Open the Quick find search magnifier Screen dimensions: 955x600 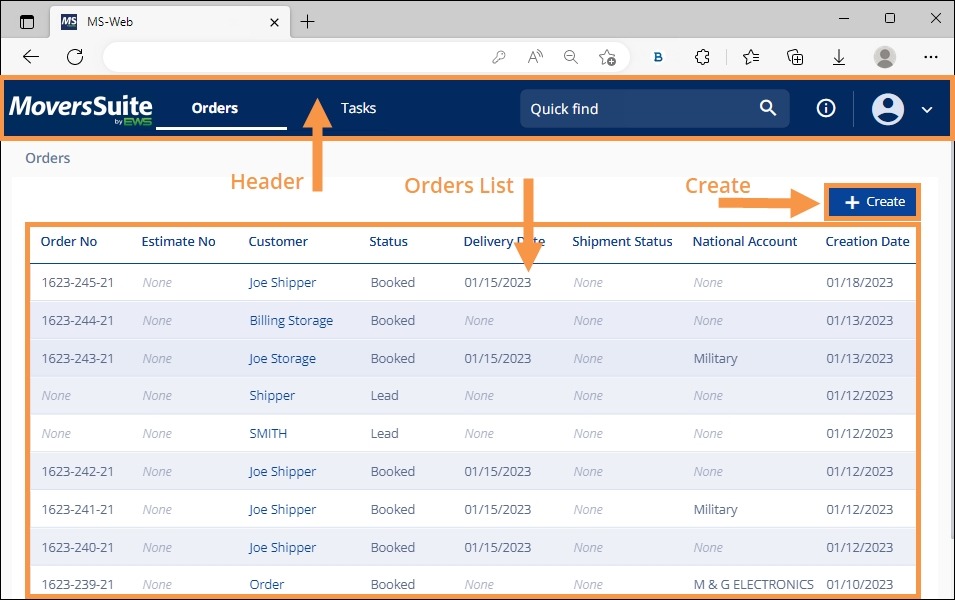point(768,108)
